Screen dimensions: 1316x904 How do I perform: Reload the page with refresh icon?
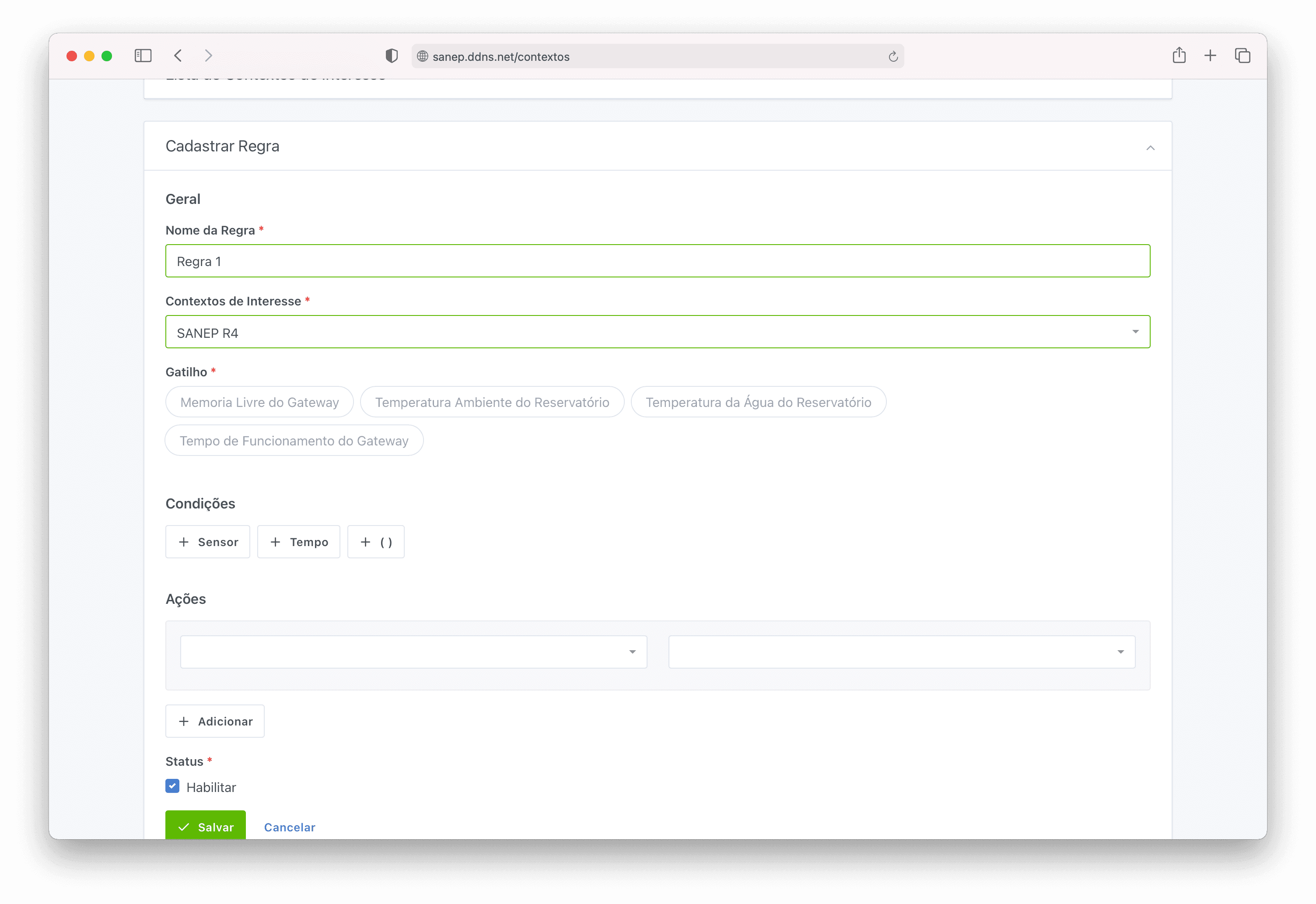[893, 56]
